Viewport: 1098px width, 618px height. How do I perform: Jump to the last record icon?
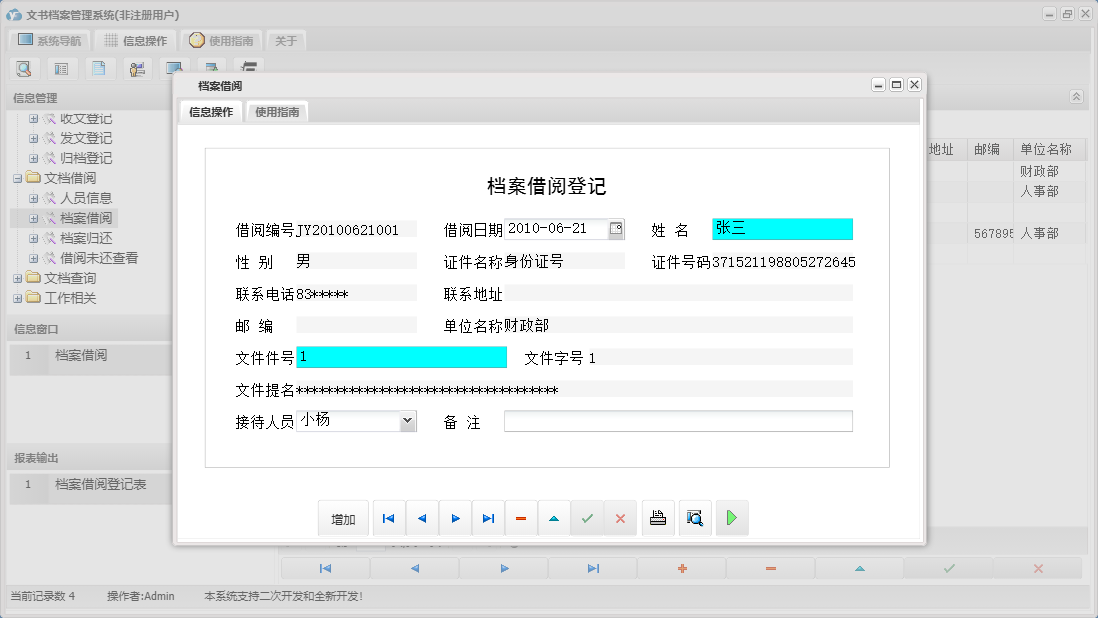coord(487,518)
